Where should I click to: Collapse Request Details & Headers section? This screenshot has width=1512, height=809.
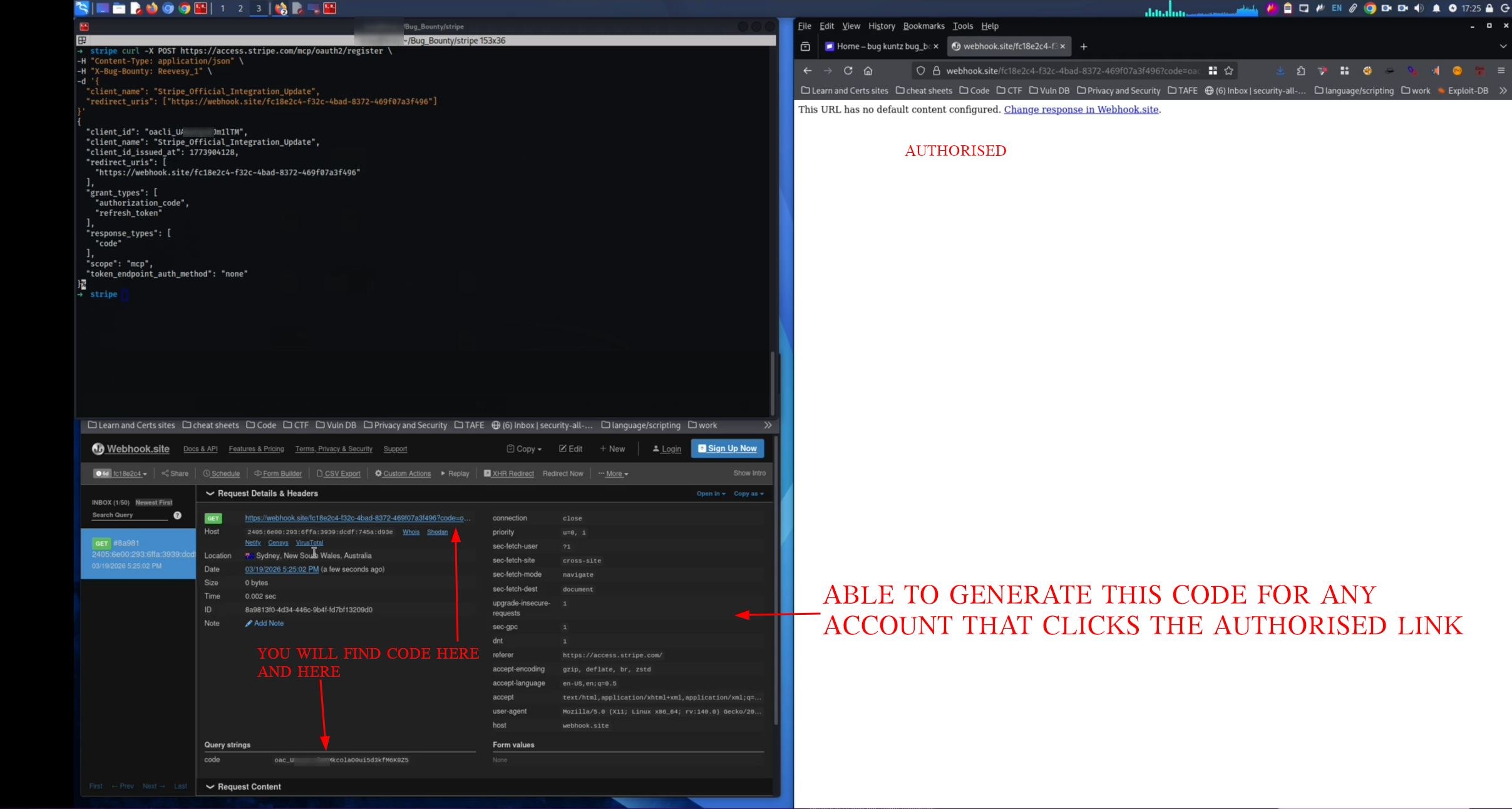262,493
